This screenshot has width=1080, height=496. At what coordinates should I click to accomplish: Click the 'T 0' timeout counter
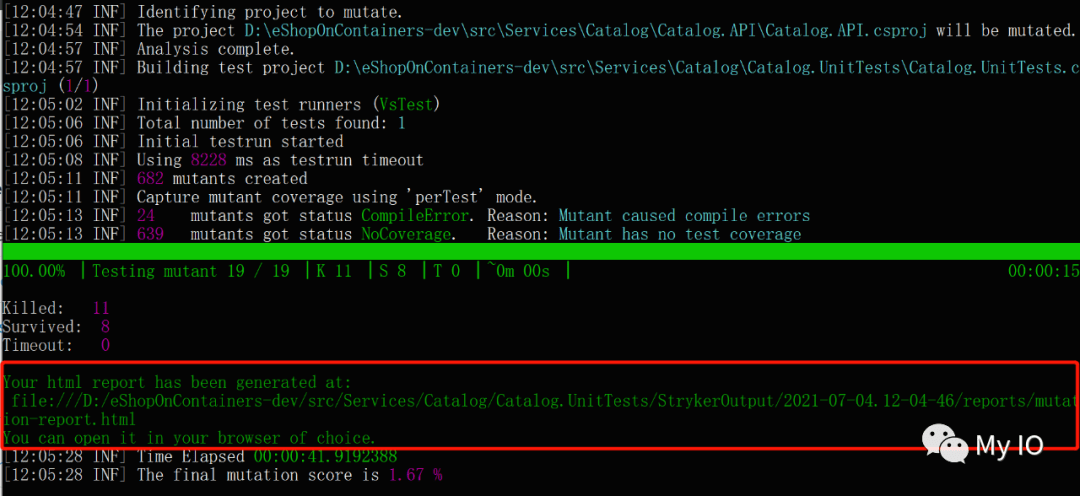446,271
